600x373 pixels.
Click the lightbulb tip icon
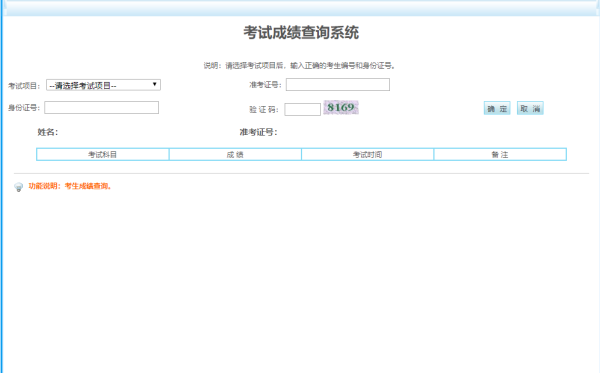point(18,187)
